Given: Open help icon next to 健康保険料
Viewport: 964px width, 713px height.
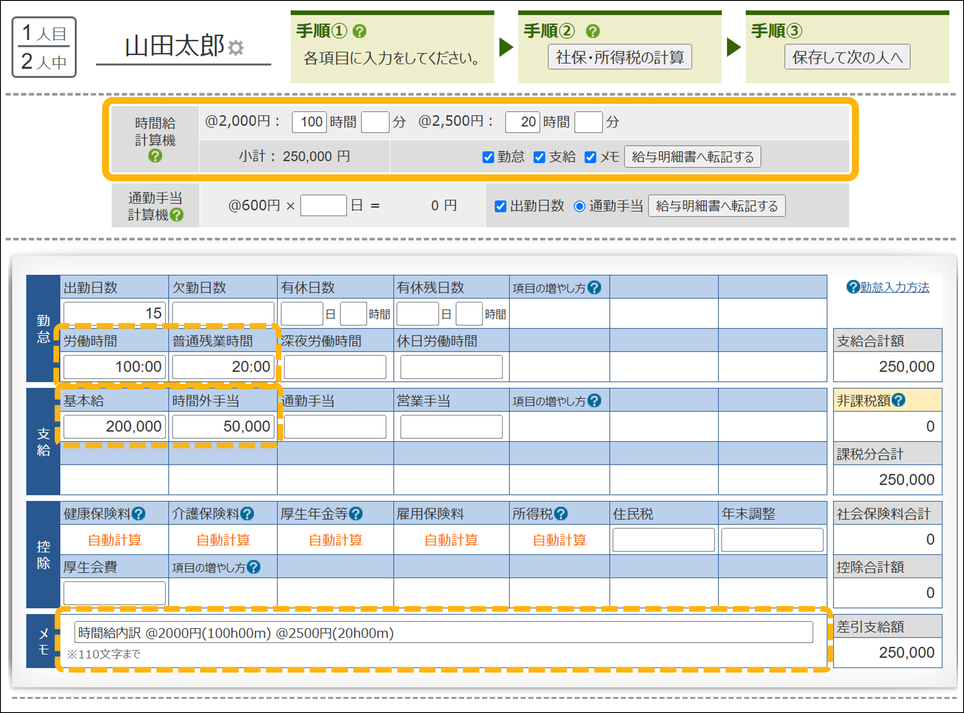Looking at the screenshot, I should [138, 514].
